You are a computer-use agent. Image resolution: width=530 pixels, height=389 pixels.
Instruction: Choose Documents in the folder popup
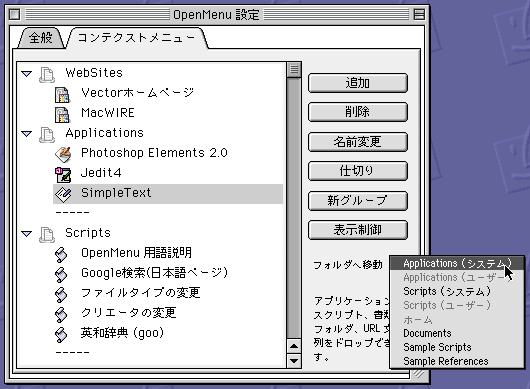point(457,333)
